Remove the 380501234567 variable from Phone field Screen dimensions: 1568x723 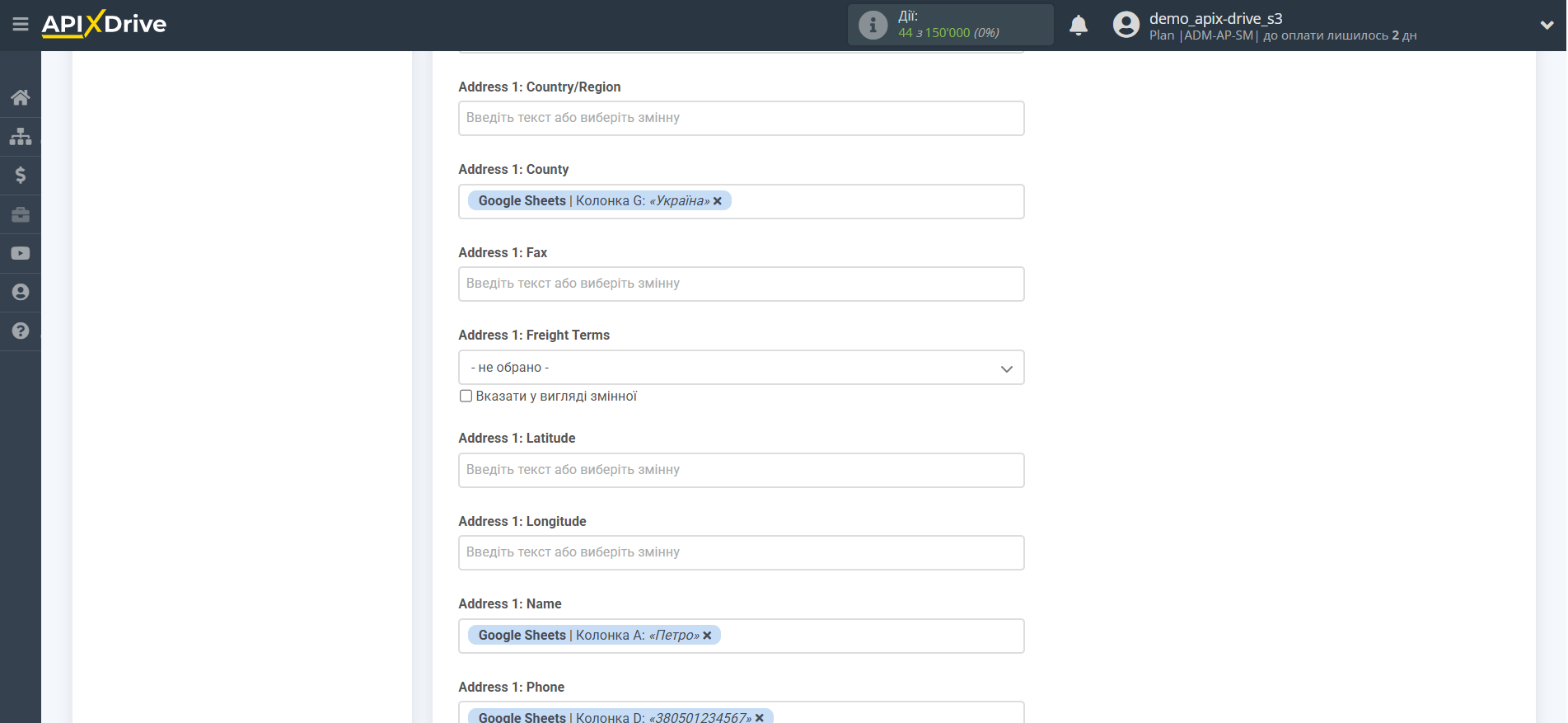click(x=760, y=718)
